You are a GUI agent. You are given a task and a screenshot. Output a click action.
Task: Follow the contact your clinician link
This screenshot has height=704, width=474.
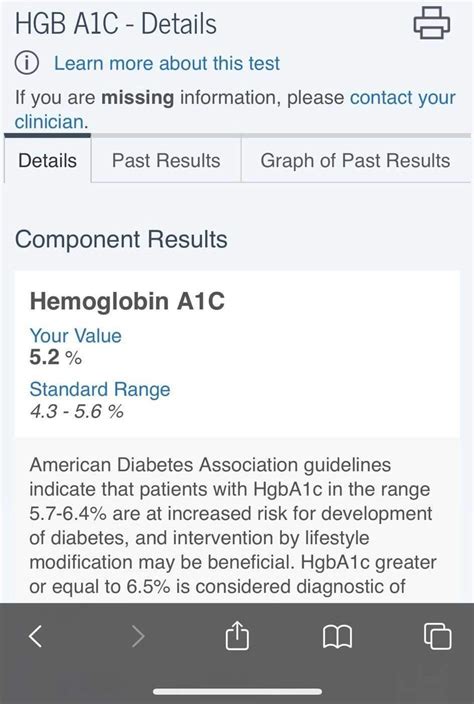235,110
